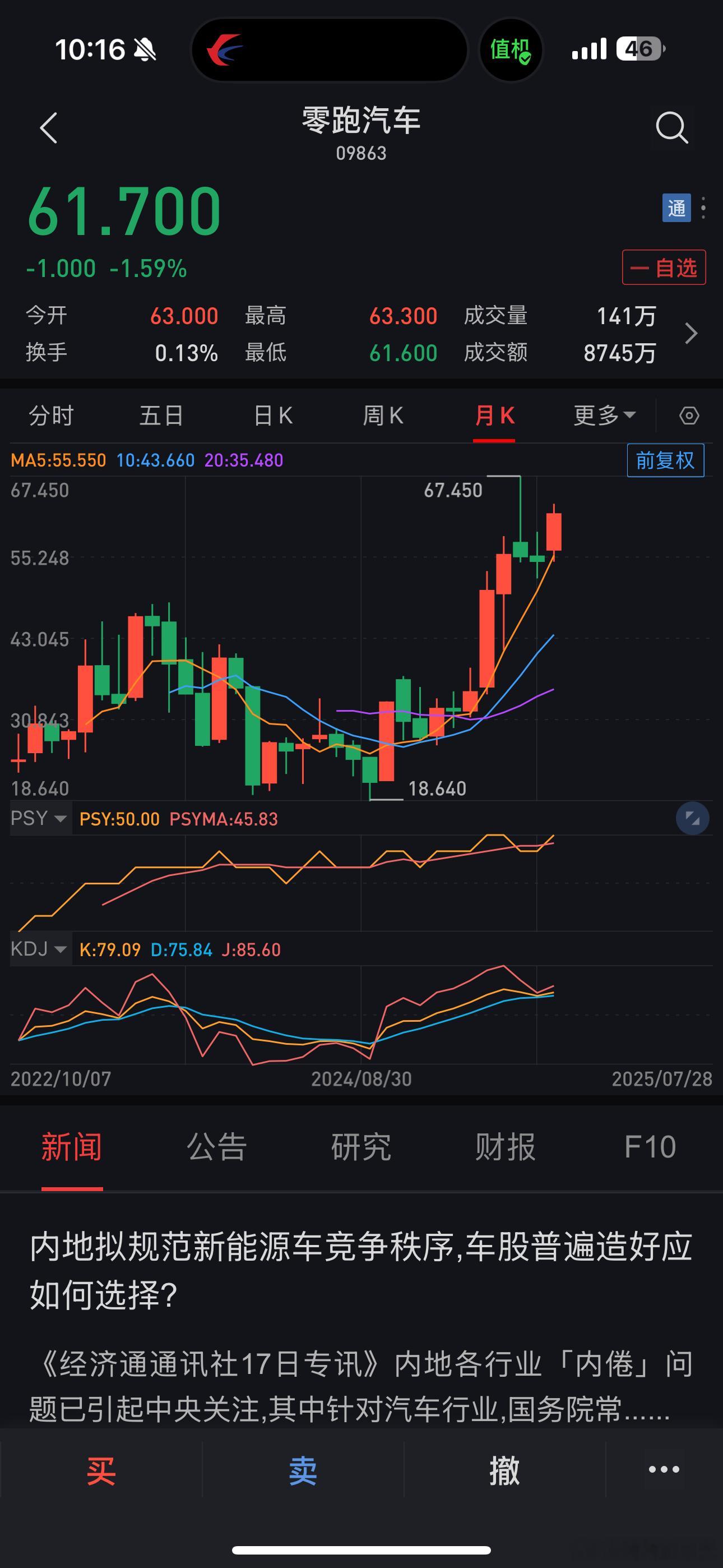Toggle the 前复权 price adjustment button
Image resolution: width=723 pixels, height=1568 pixels.
click(x=665, y=460)
